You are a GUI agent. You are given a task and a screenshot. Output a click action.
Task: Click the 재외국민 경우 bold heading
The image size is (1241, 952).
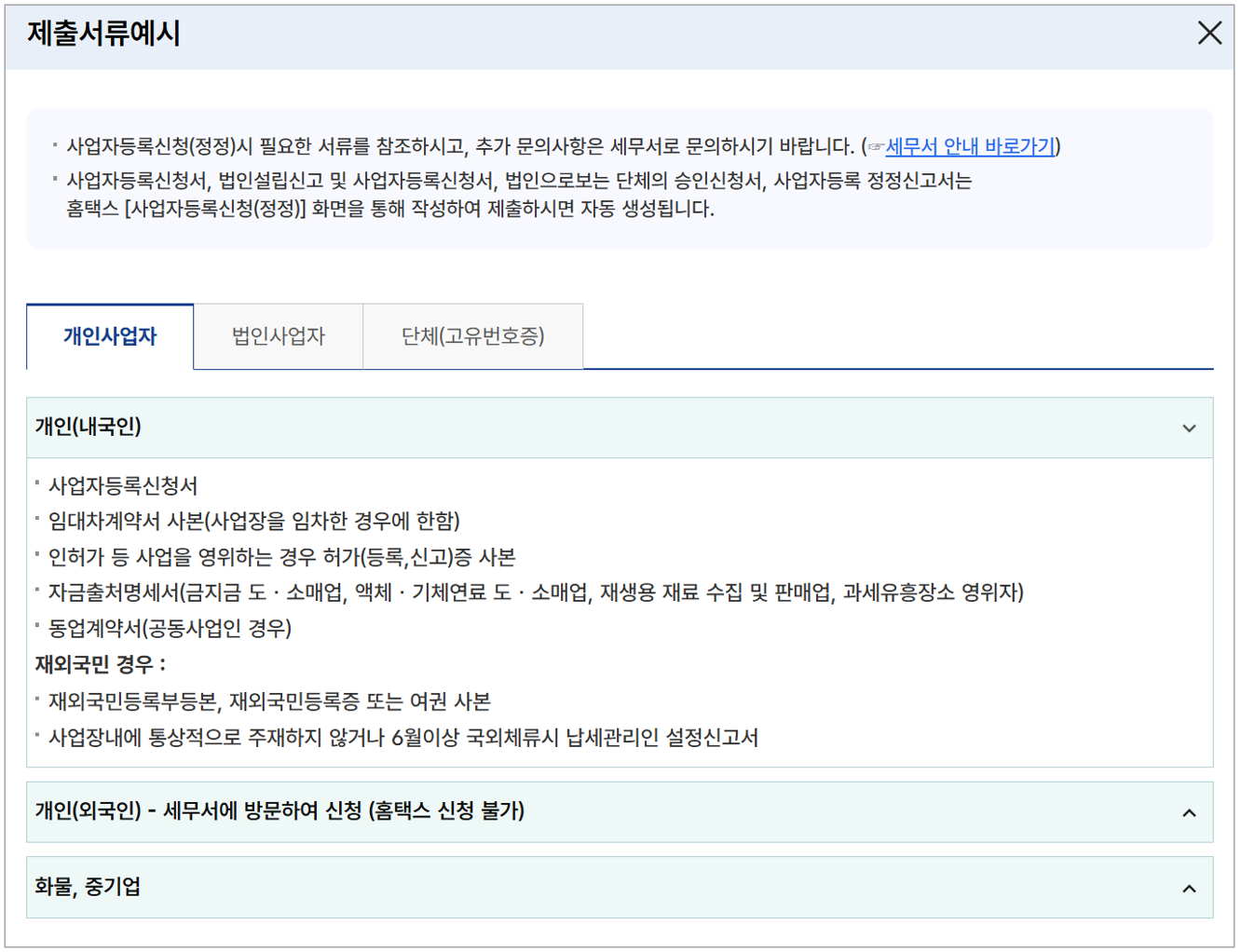pos(84,664)
